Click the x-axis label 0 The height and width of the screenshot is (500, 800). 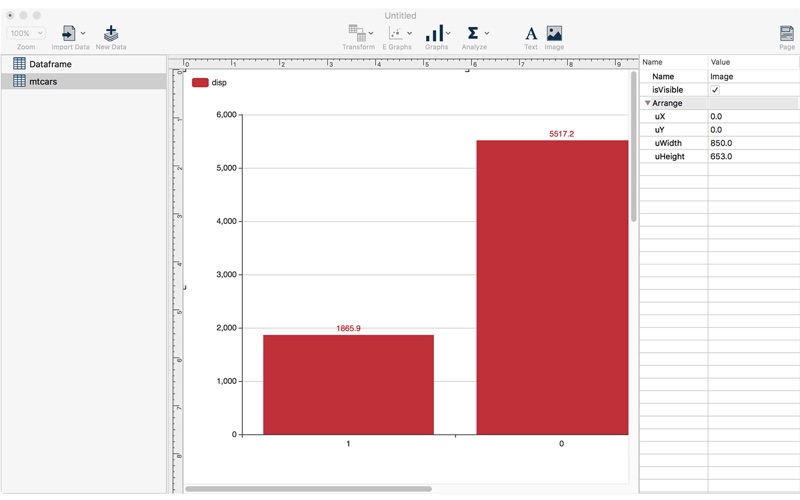[561, 443]
